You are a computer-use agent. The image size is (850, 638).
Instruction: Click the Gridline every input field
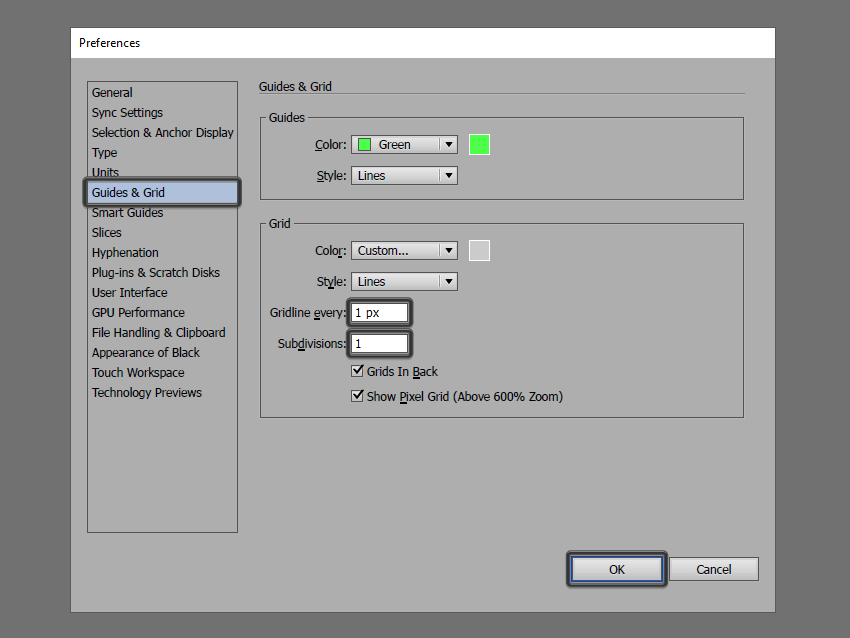coord(378,312)
